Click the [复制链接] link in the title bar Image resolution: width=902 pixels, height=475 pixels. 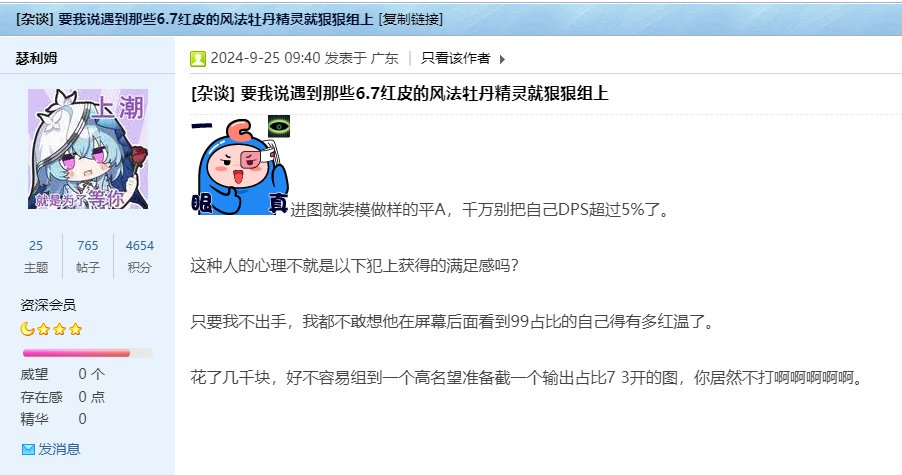(411, 19)
